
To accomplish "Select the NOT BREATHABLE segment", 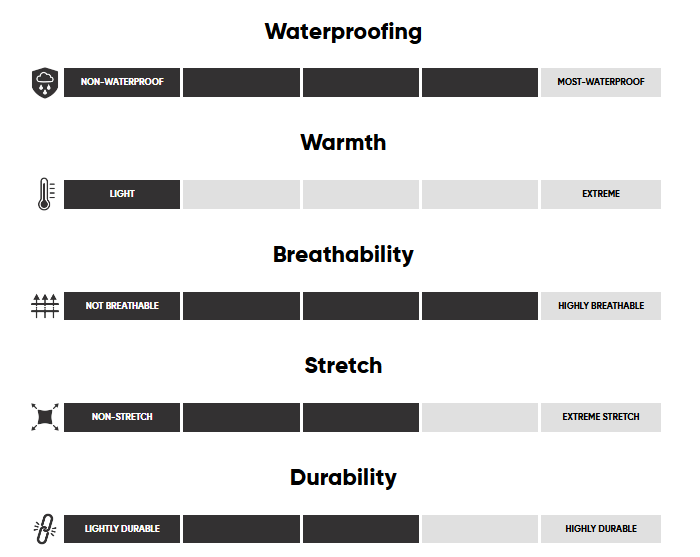I will (x=122, y=306).
